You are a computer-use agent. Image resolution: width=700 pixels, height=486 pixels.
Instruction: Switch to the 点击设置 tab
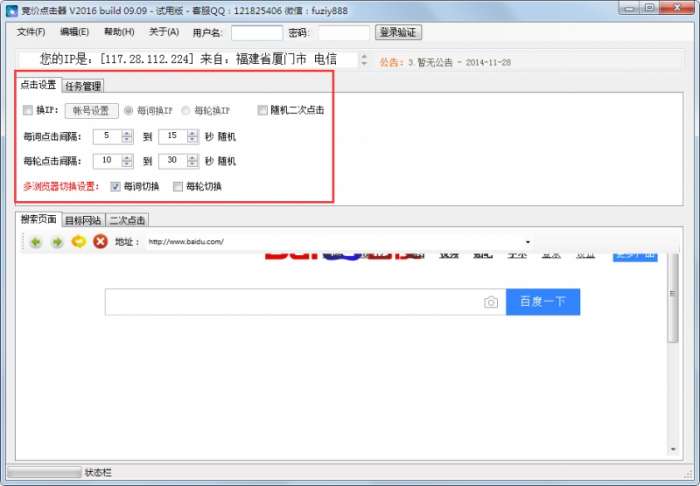pyautogui.click(x=38, y=85)
